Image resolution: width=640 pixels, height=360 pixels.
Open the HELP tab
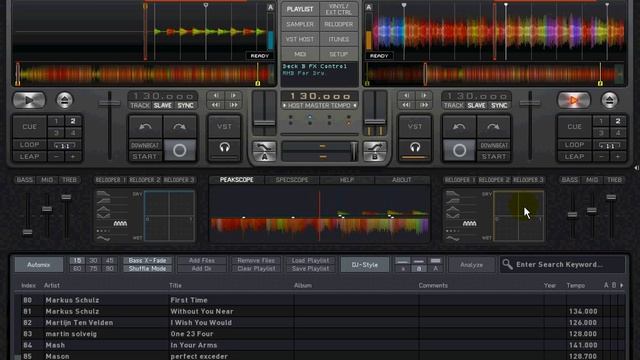(347, 180)
